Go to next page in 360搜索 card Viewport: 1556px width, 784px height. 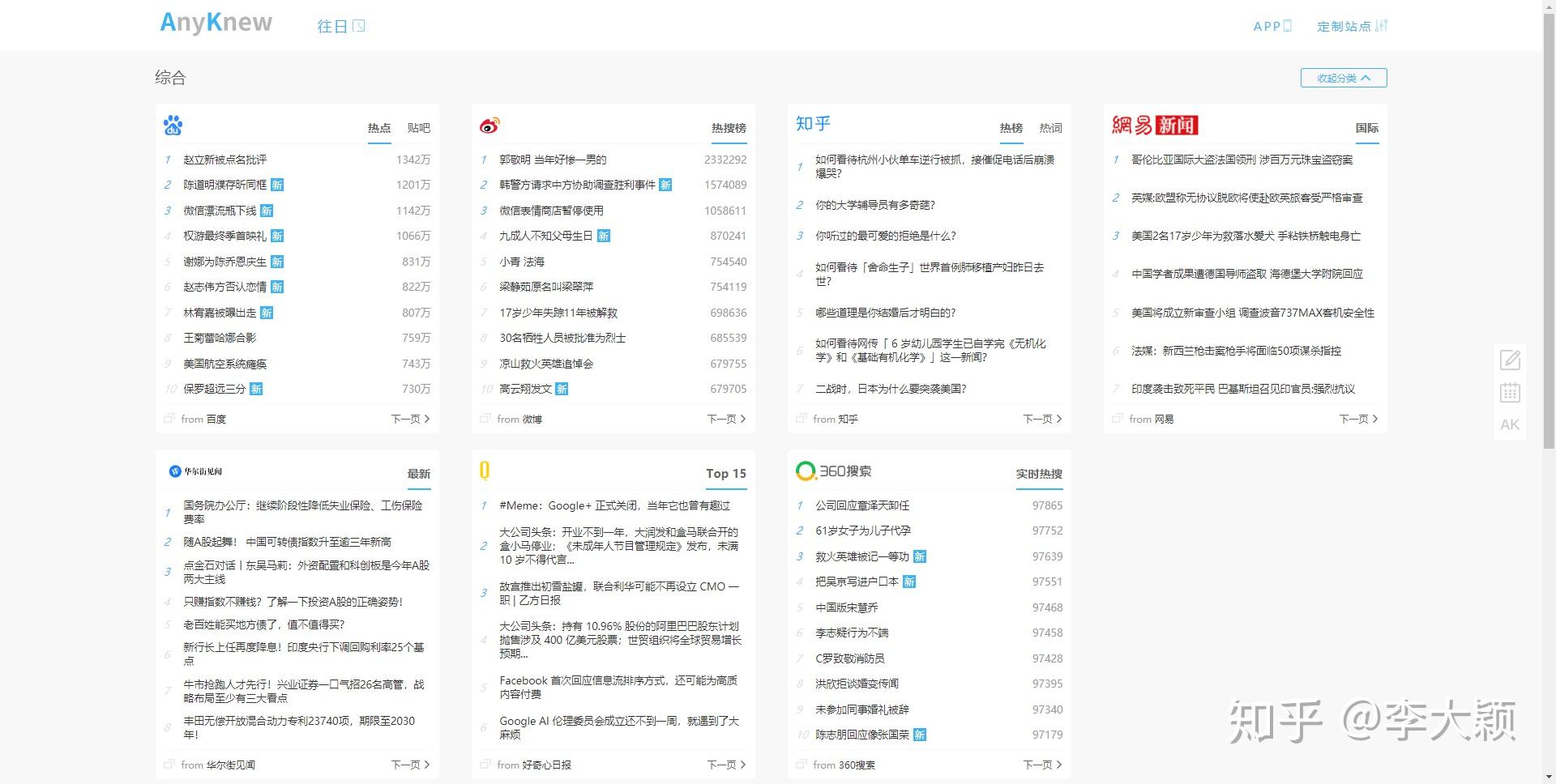(1043, 765)
